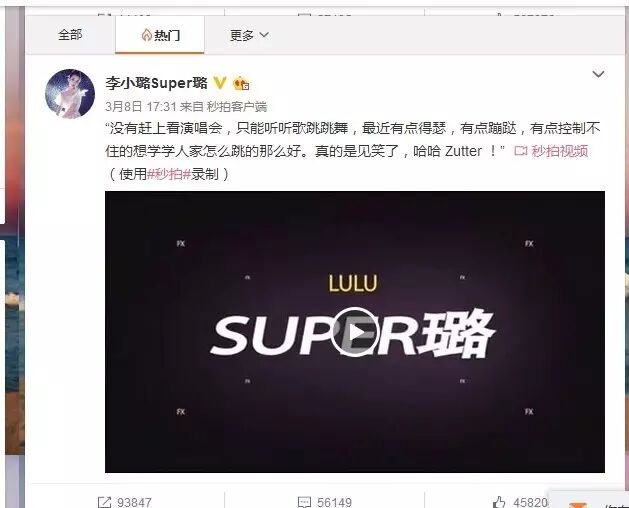The image size is (629, 508).
Task: Click the flame icon on 热门 tab
Action: (x=146, y=35)
